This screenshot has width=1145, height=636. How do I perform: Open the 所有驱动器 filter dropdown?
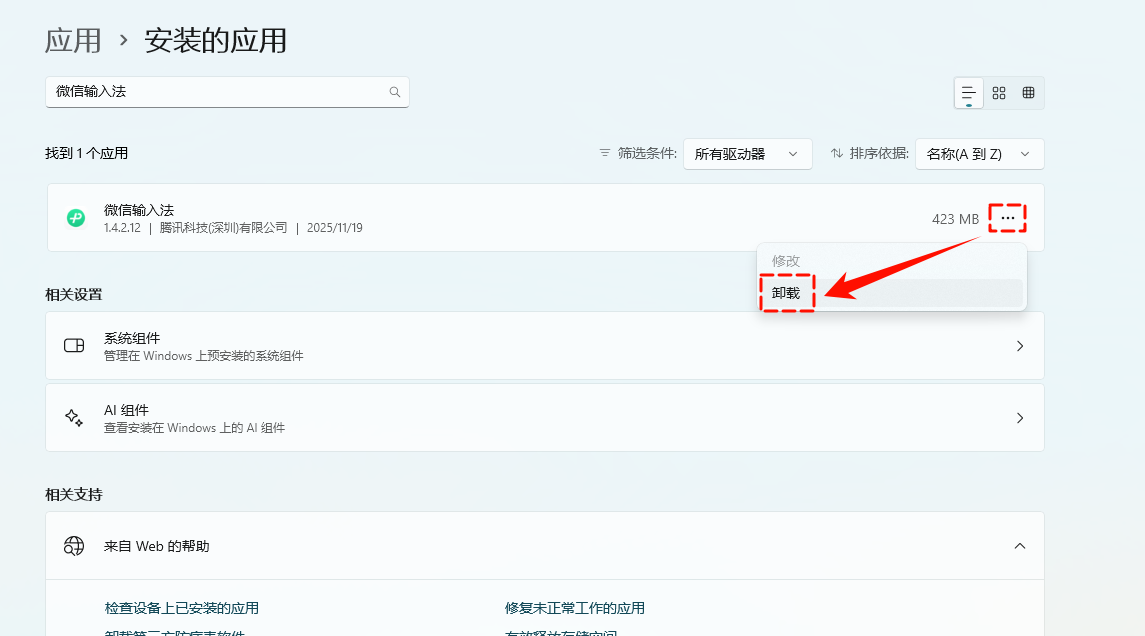(747, 153)
